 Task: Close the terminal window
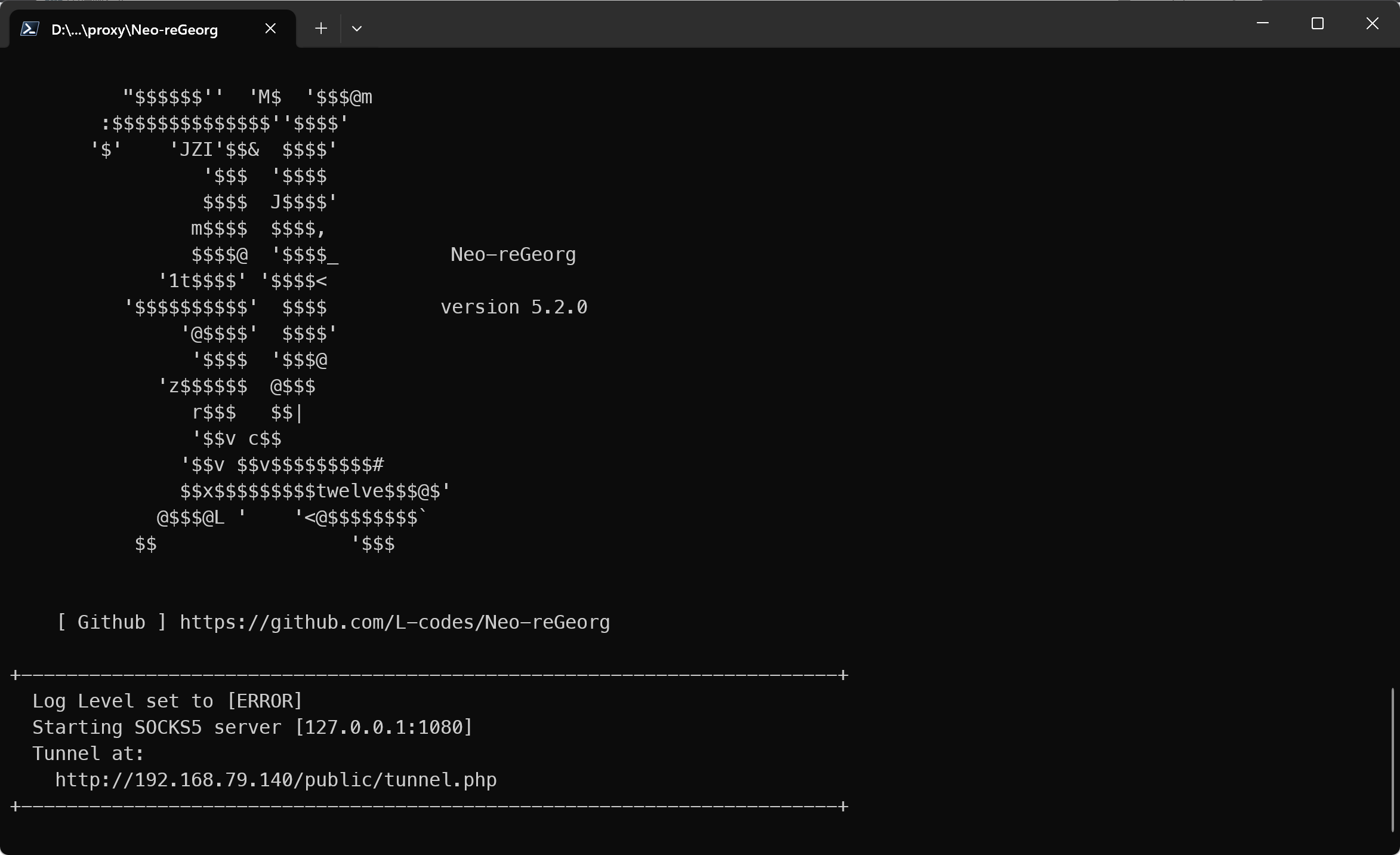point(1372,24)
